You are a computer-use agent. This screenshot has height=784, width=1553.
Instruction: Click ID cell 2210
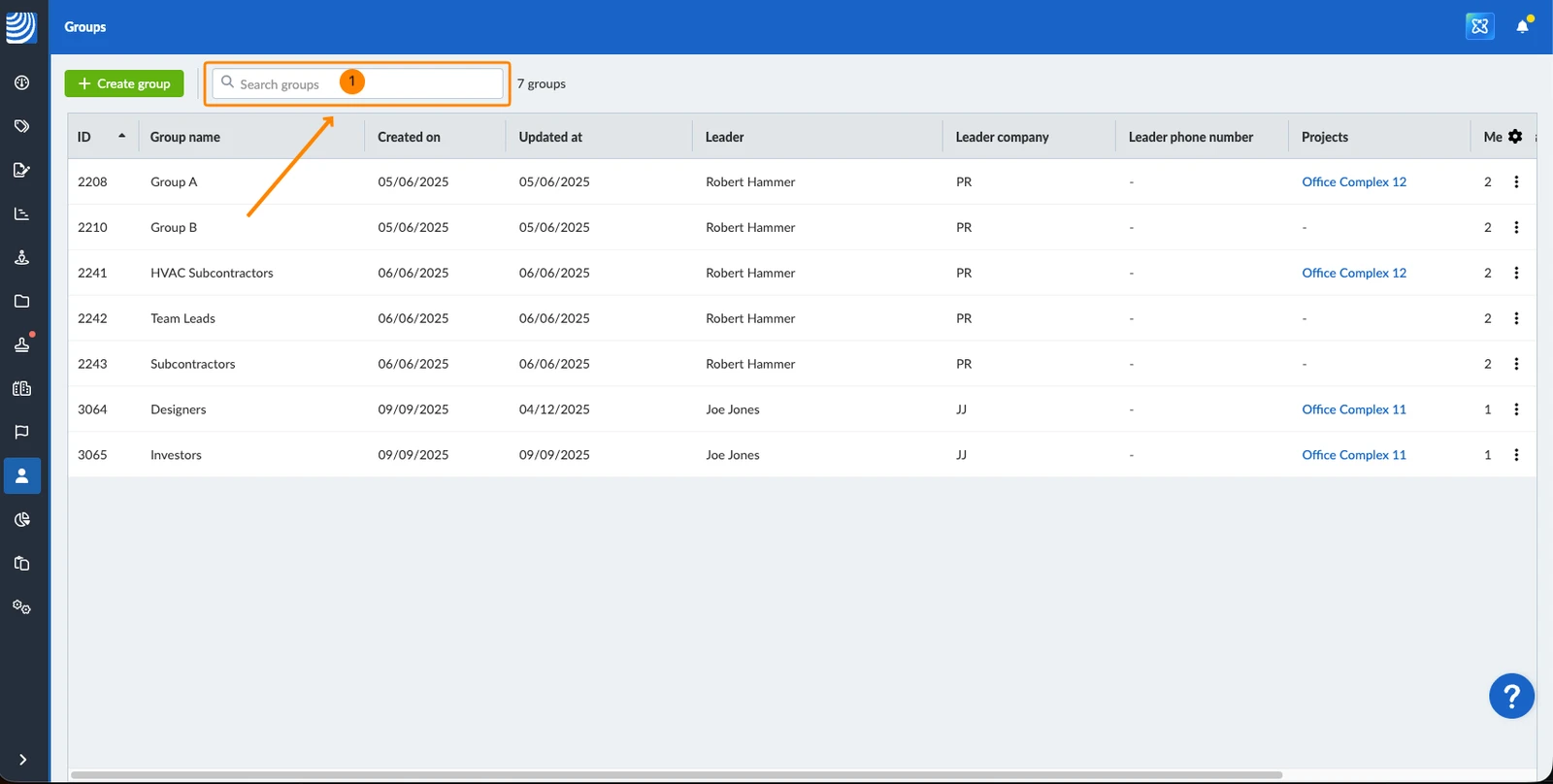92,227
